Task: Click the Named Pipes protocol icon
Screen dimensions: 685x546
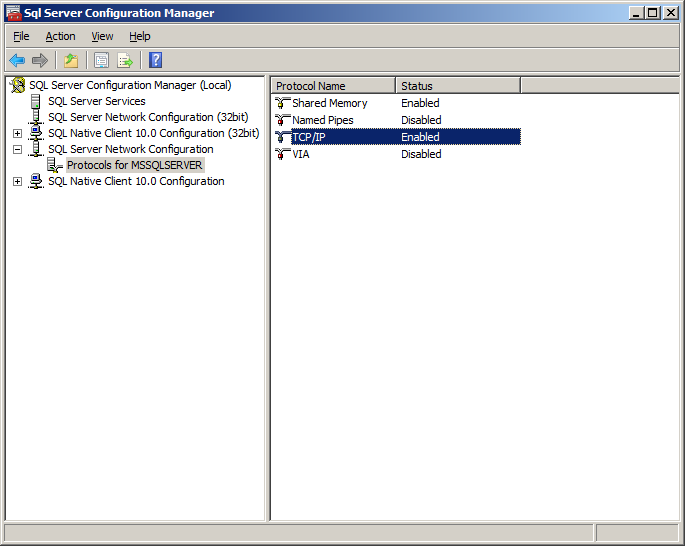Action: [283, 120]
